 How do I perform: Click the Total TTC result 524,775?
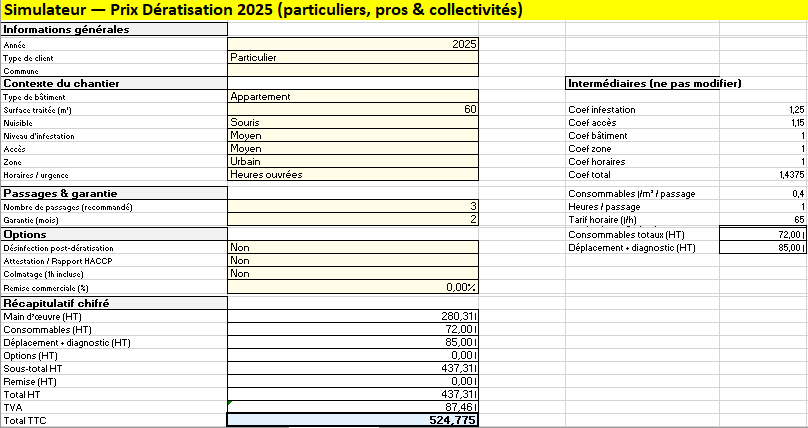[354, 421]
